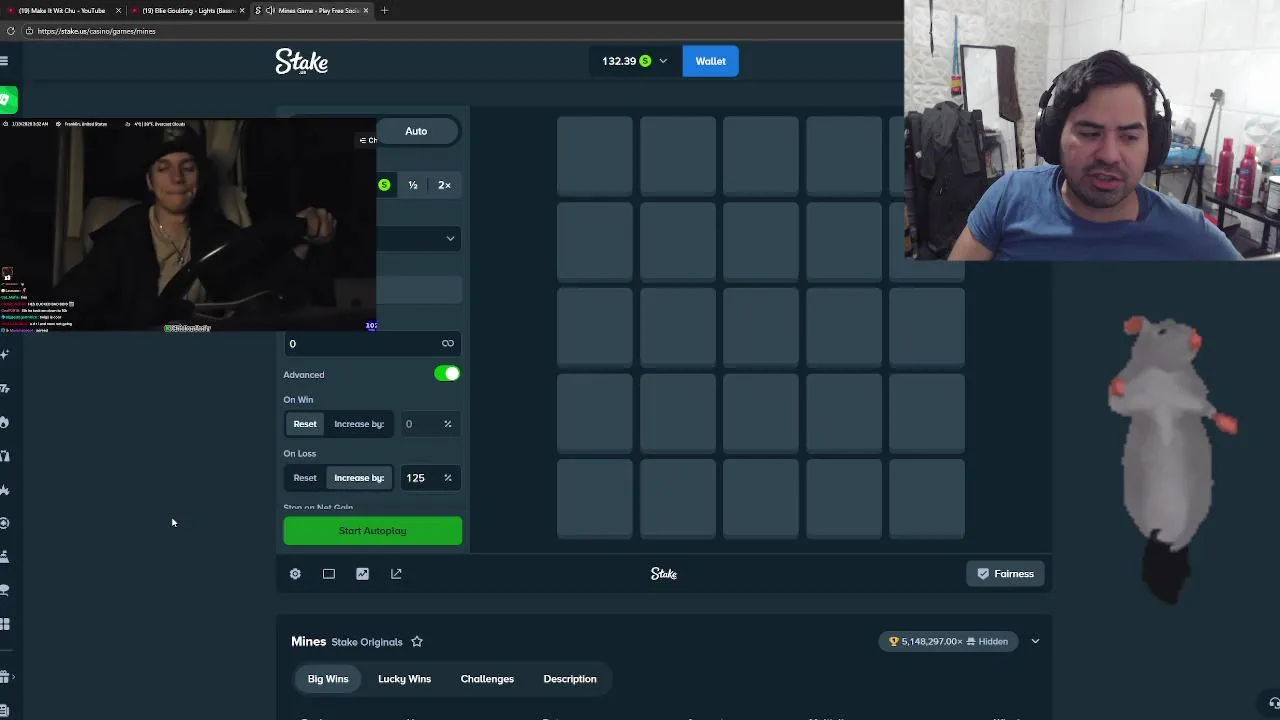Viewport: 1280px width, 720px height.
Task: Open the sparkle sidebar icon
Action: click(x=5, y=354)
